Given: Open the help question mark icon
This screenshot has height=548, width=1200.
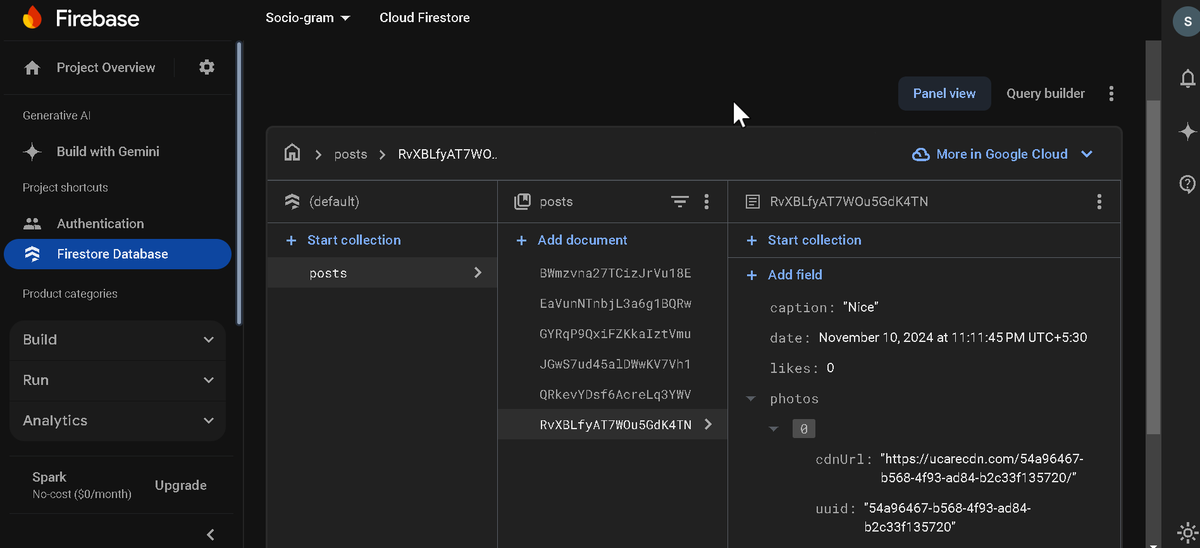Looking at the screenshot, I should 1187,184.
